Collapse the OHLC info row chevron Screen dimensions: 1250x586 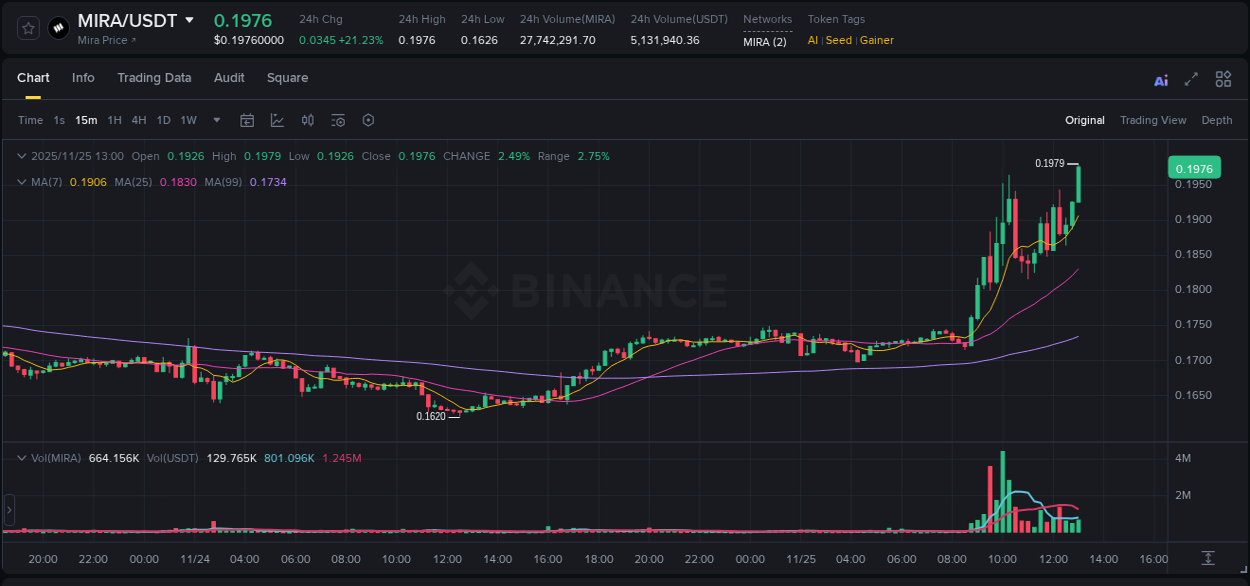tap(20, 156)
